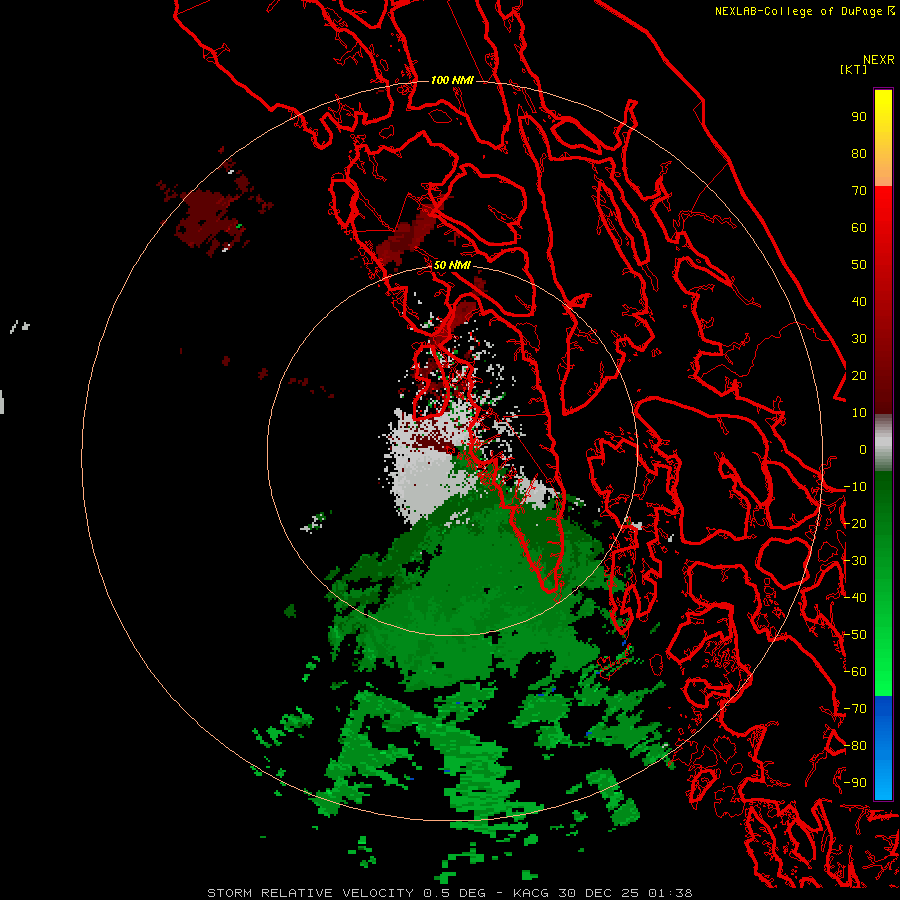Click the -60 value on velocity scale
Viewport: 900px width, 900px height.
(x=855, y=672)
